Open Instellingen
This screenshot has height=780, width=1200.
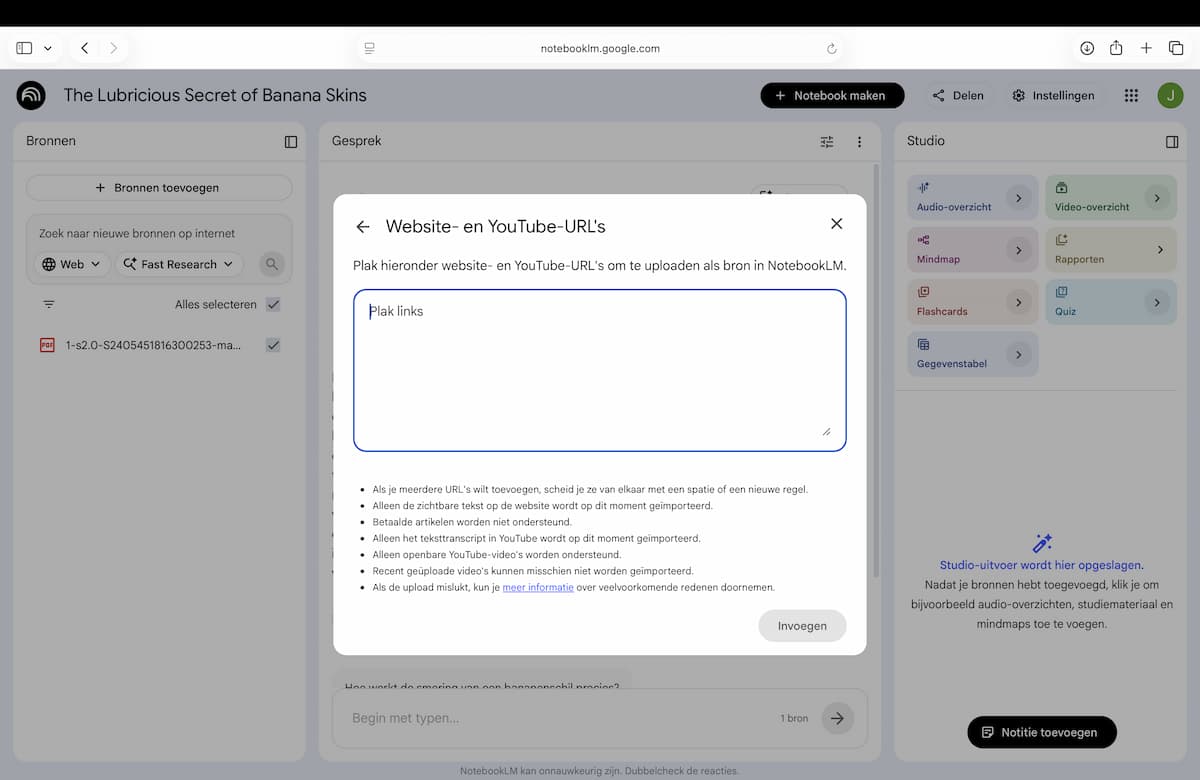coord(1053,96)
